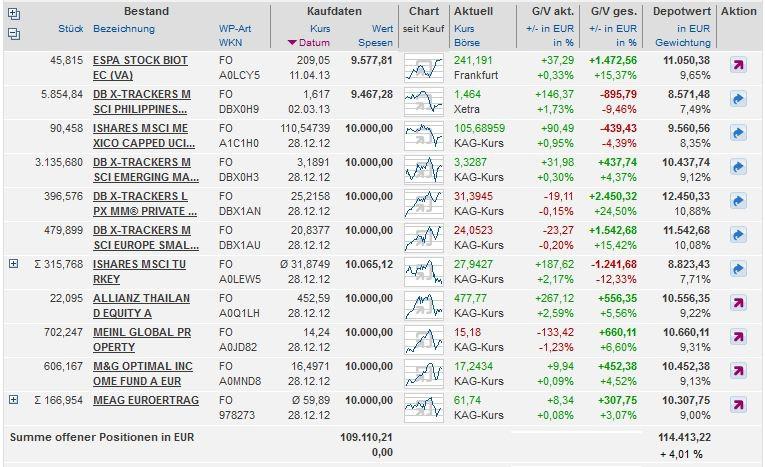Open the ALLIANZ THAILAND EQUITY chart thumbnail

[424, 305]
